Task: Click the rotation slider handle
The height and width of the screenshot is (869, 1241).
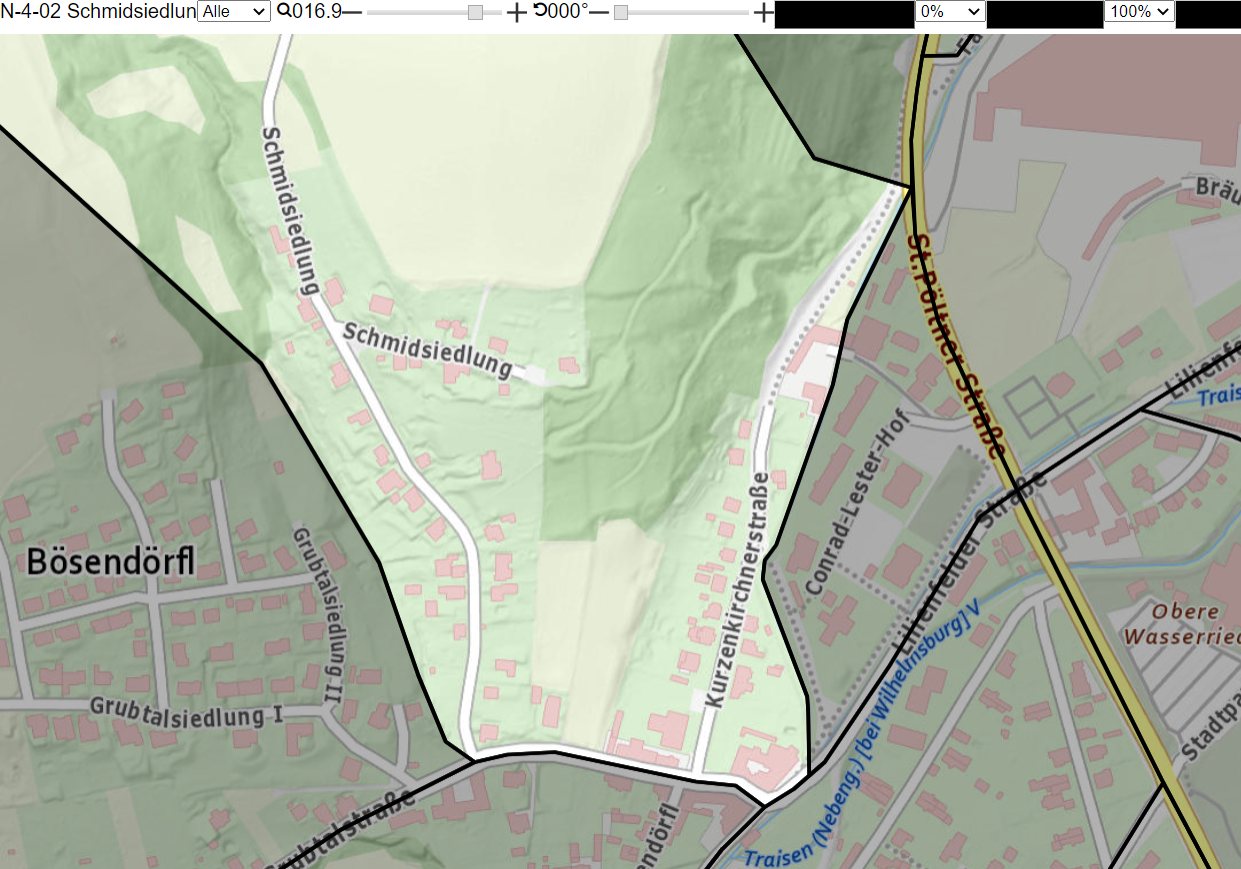Action: (x=621, y=12)
